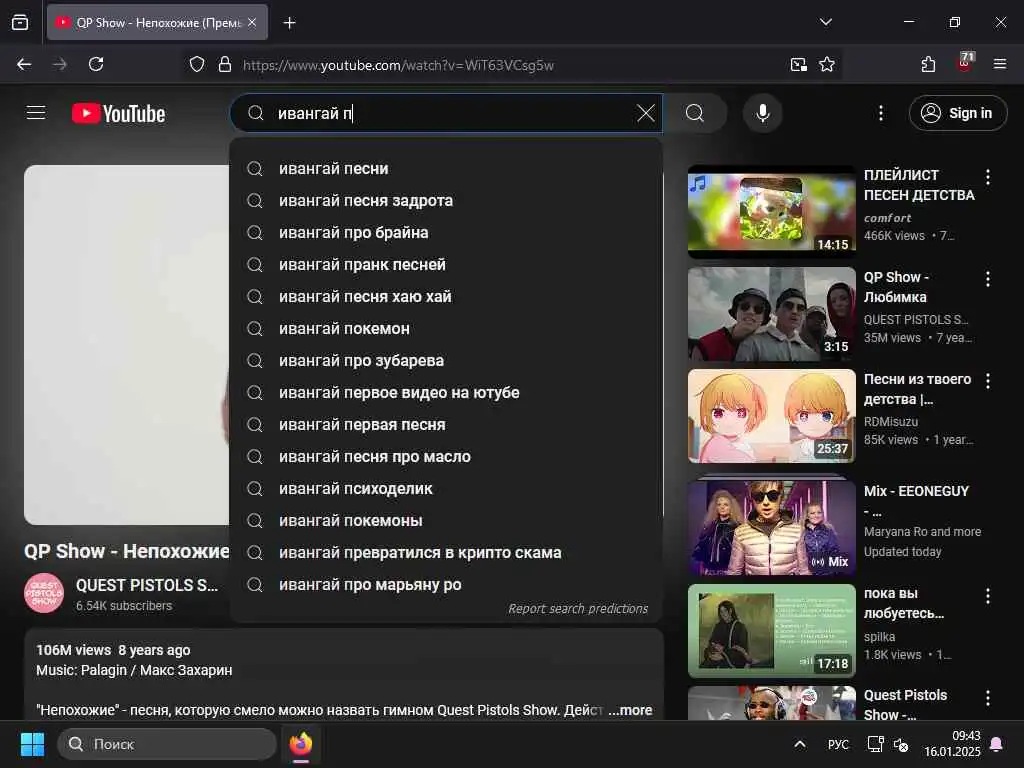Viewport: 1024px width, 768px height.
Task: Switch the РУС input language indicator
Action: [838, 744]
